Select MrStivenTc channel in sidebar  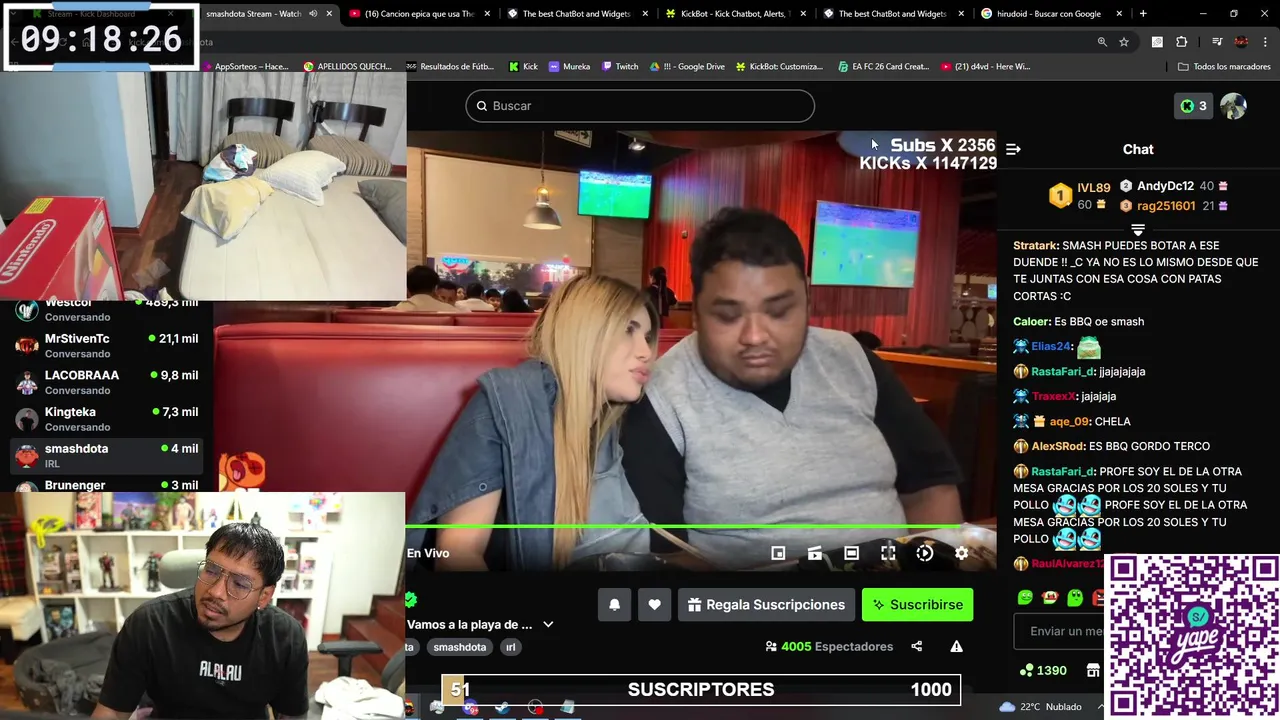106,345
